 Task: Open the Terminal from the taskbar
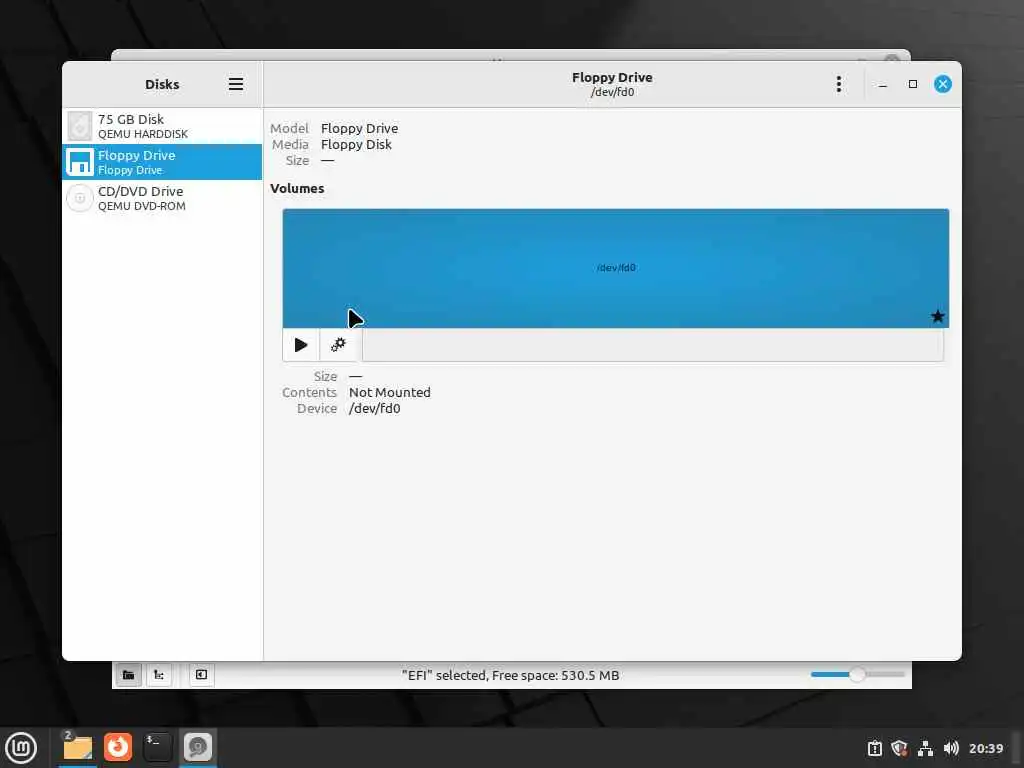click(157, 748)
